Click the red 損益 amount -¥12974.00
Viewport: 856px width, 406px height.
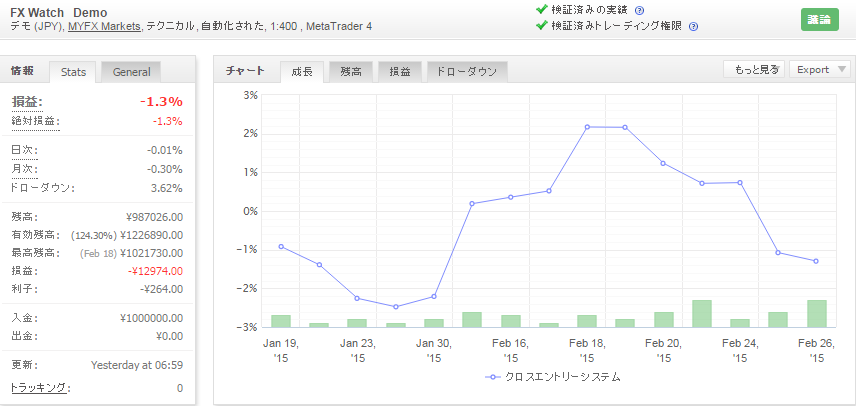tap(154, 271)
